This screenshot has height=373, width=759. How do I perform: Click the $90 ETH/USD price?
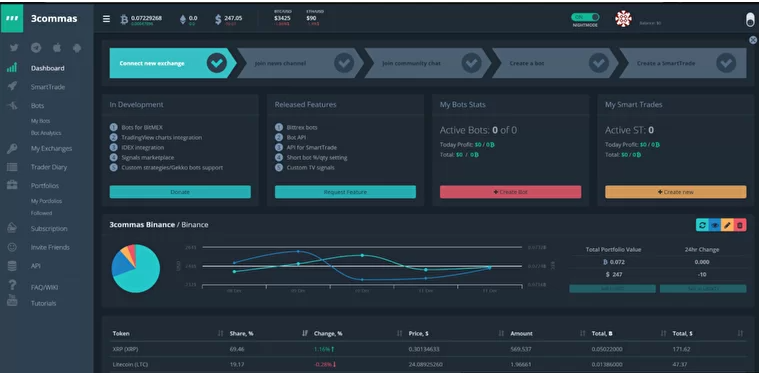[x=311, y=18]
